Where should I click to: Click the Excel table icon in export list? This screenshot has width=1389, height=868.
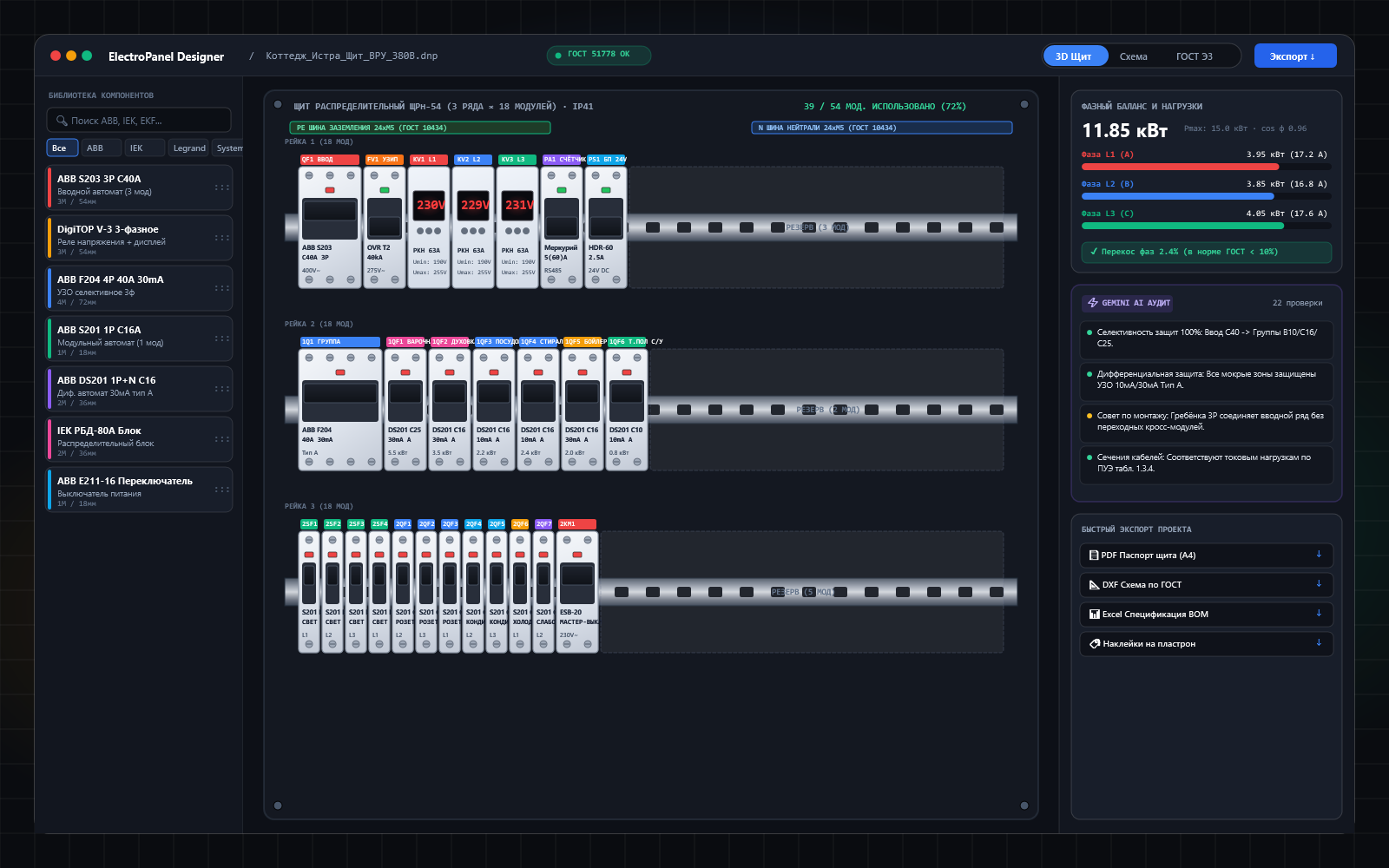point(1094,615)
